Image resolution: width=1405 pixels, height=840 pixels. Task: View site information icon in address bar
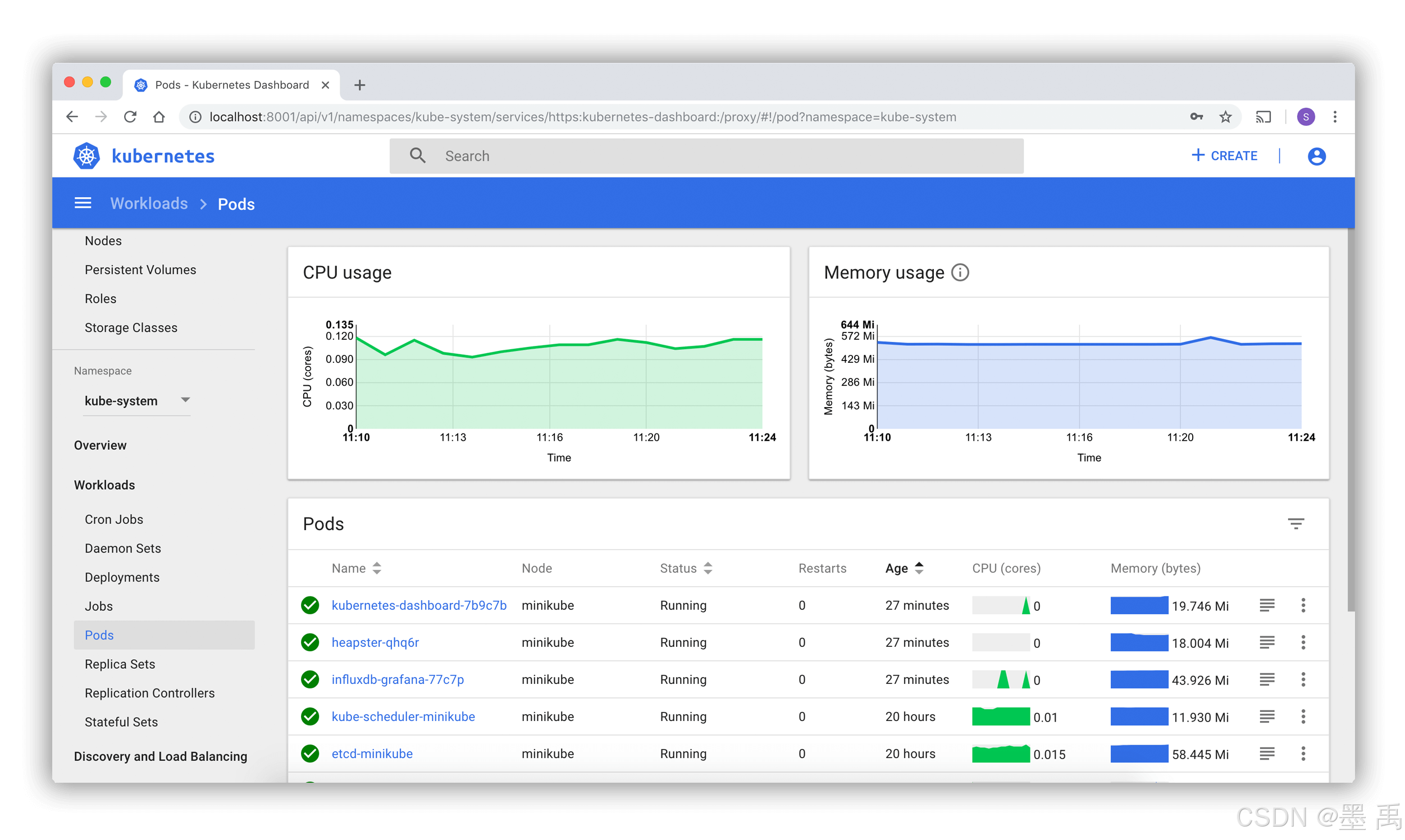195,117
